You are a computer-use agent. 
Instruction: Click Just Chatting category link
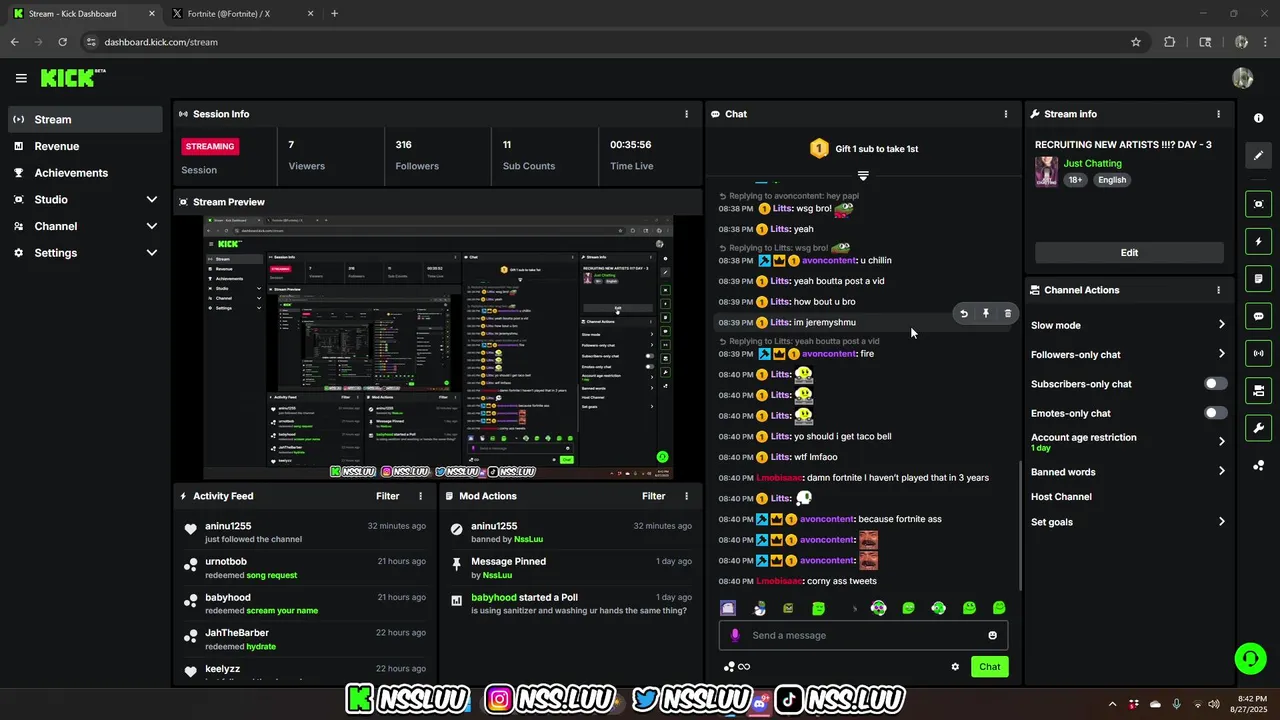click(x=1092, y=163)
